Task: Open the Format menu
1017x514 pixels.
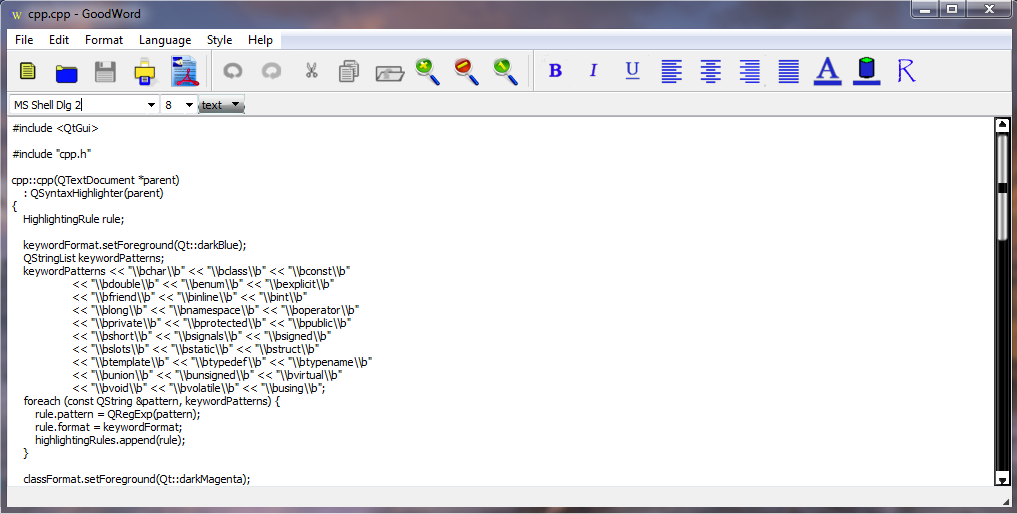Action: [x=104, y=40]
